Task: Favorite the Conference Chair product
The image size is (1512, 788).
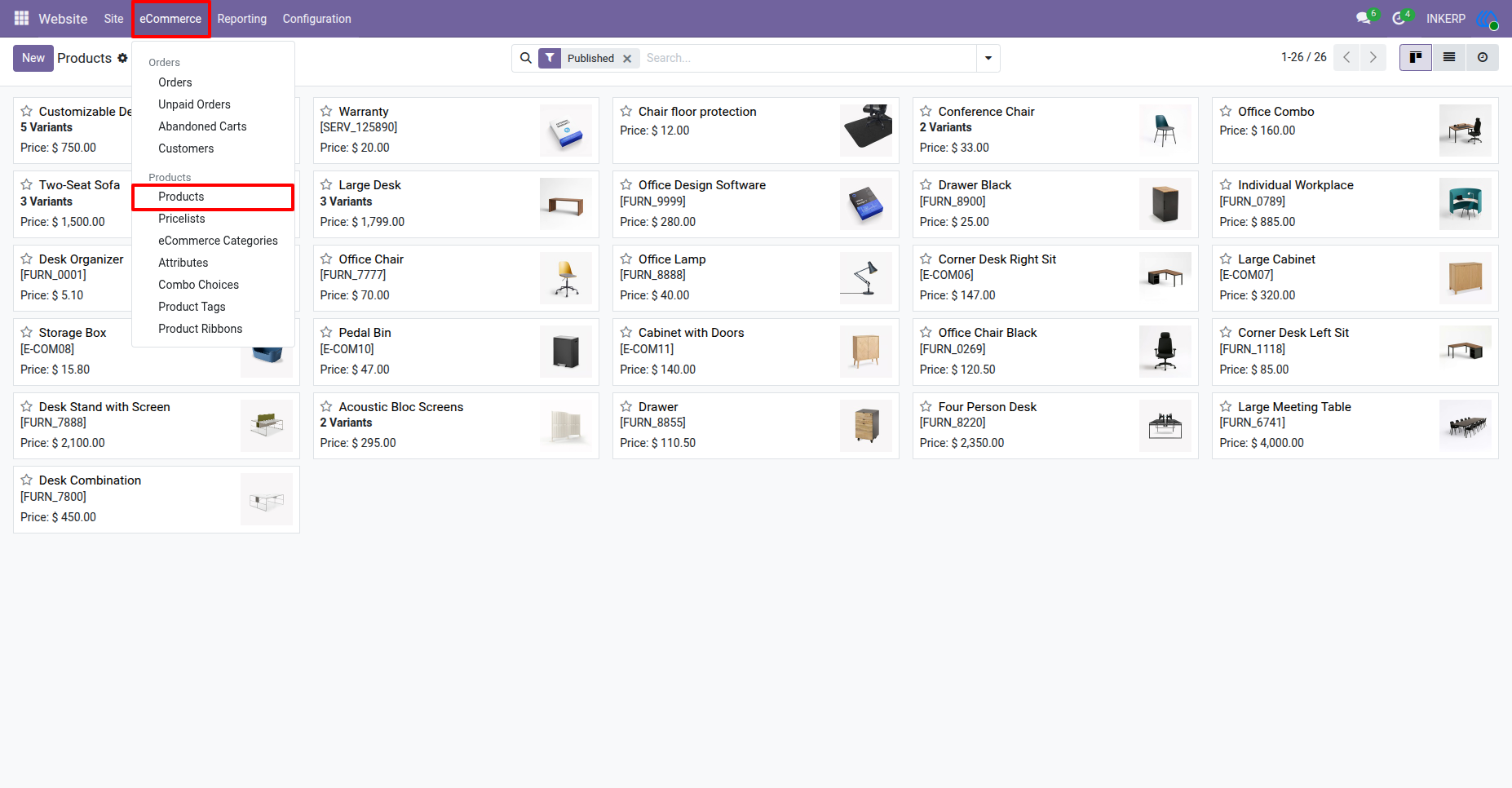Action: (926, 111)
